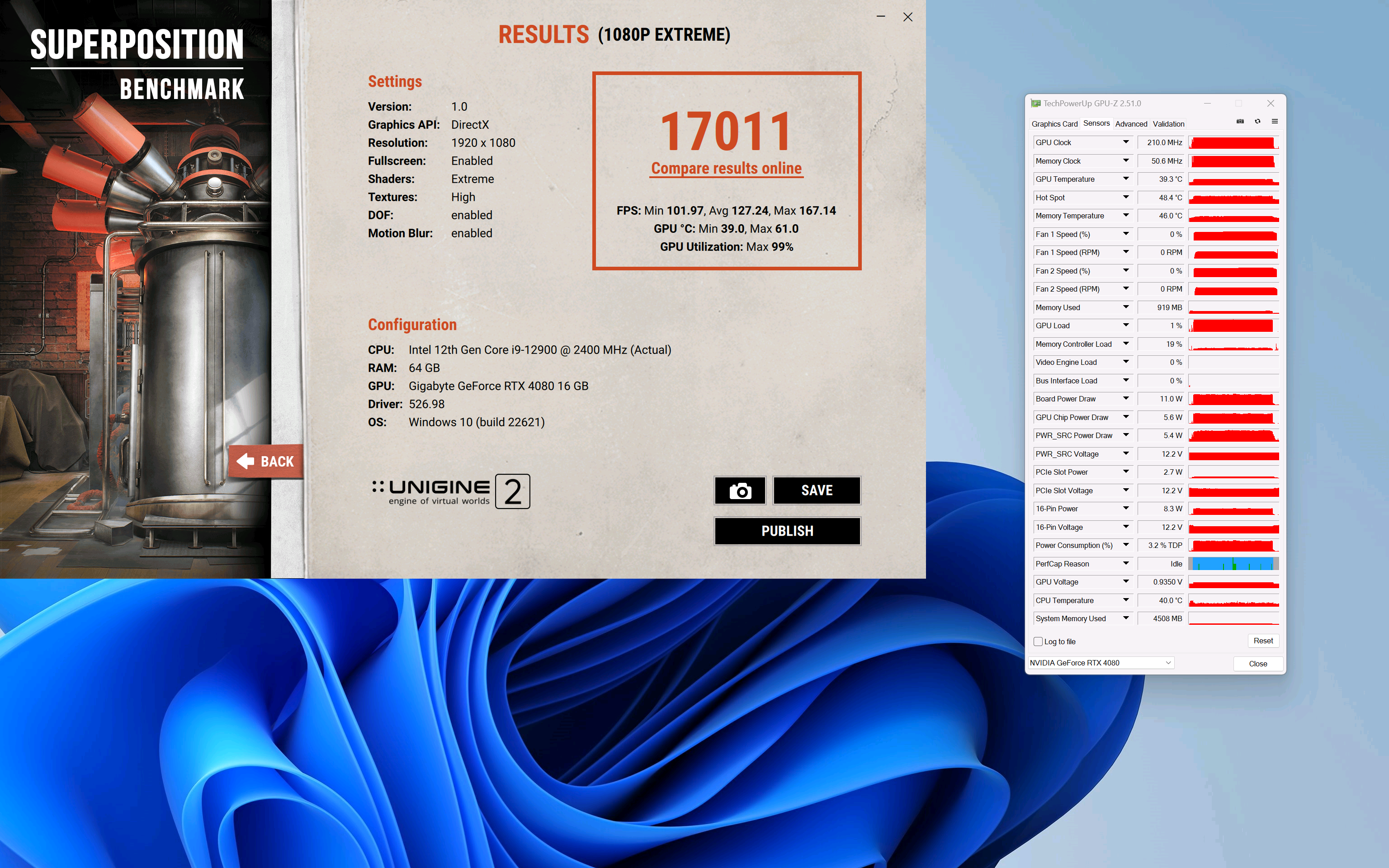Open the 16-Pin Power sensor dropdown
Image resolution: width=1389 pixels, height=868 pixels.
click(x=1126, y=509)
